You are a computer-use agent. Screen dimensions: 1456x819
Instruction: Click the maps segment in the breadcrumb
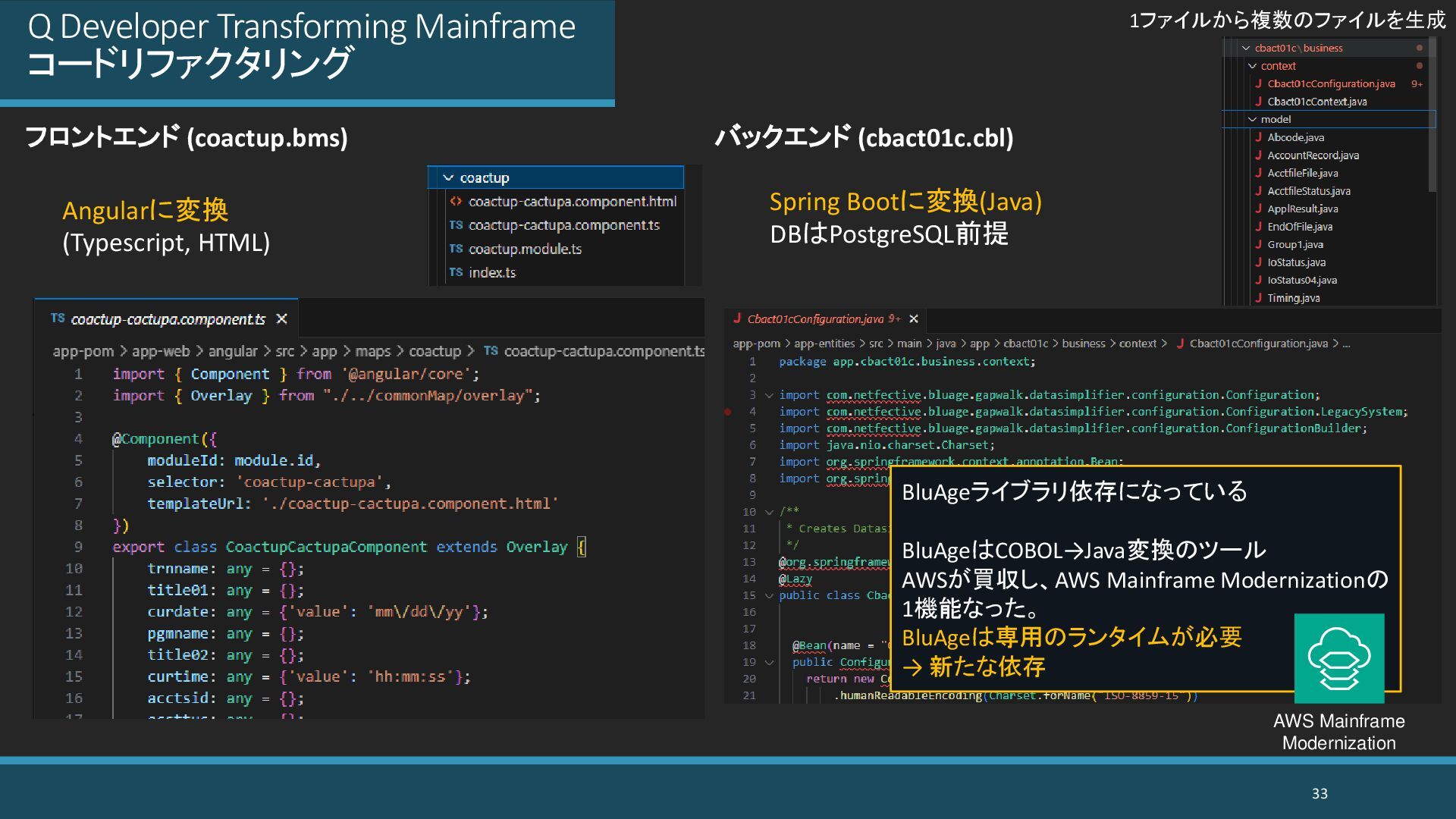[x=372, y=351]
